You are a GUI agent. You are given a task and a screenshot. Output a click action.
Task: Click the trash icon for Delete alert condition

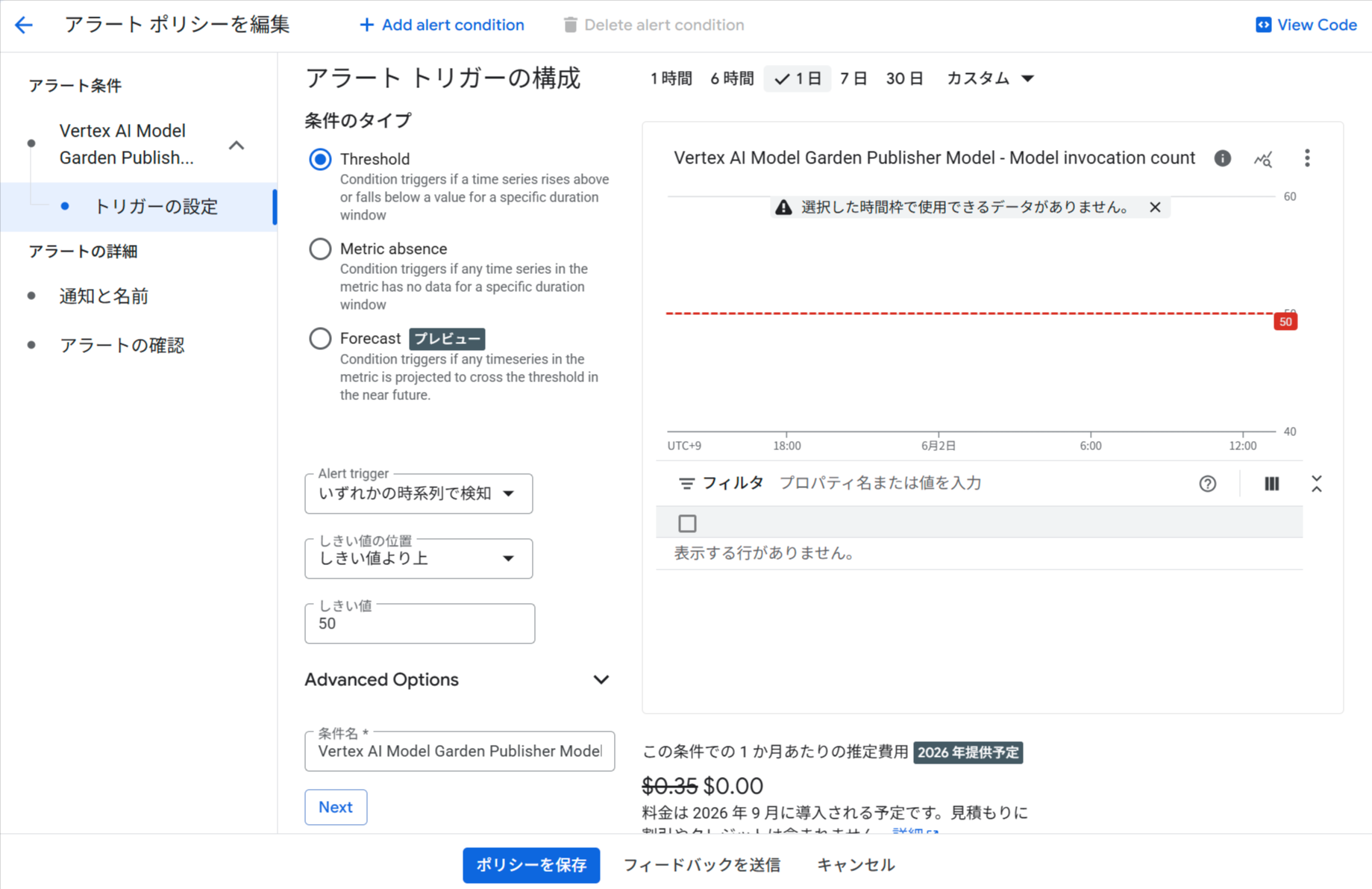point(570,25)
